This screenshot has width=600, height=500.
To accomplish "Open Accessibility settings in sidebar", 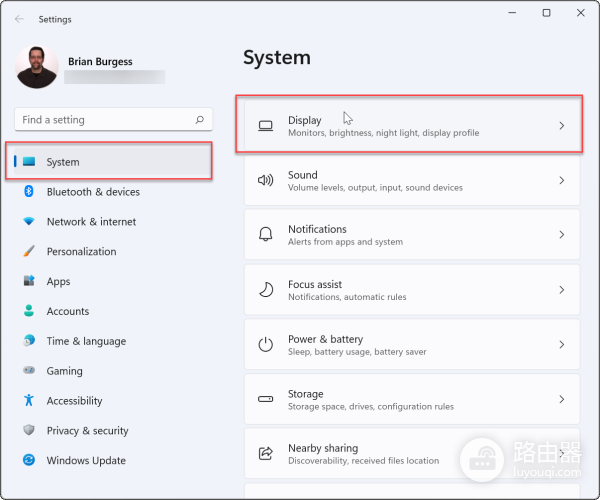I will point(74,401).
